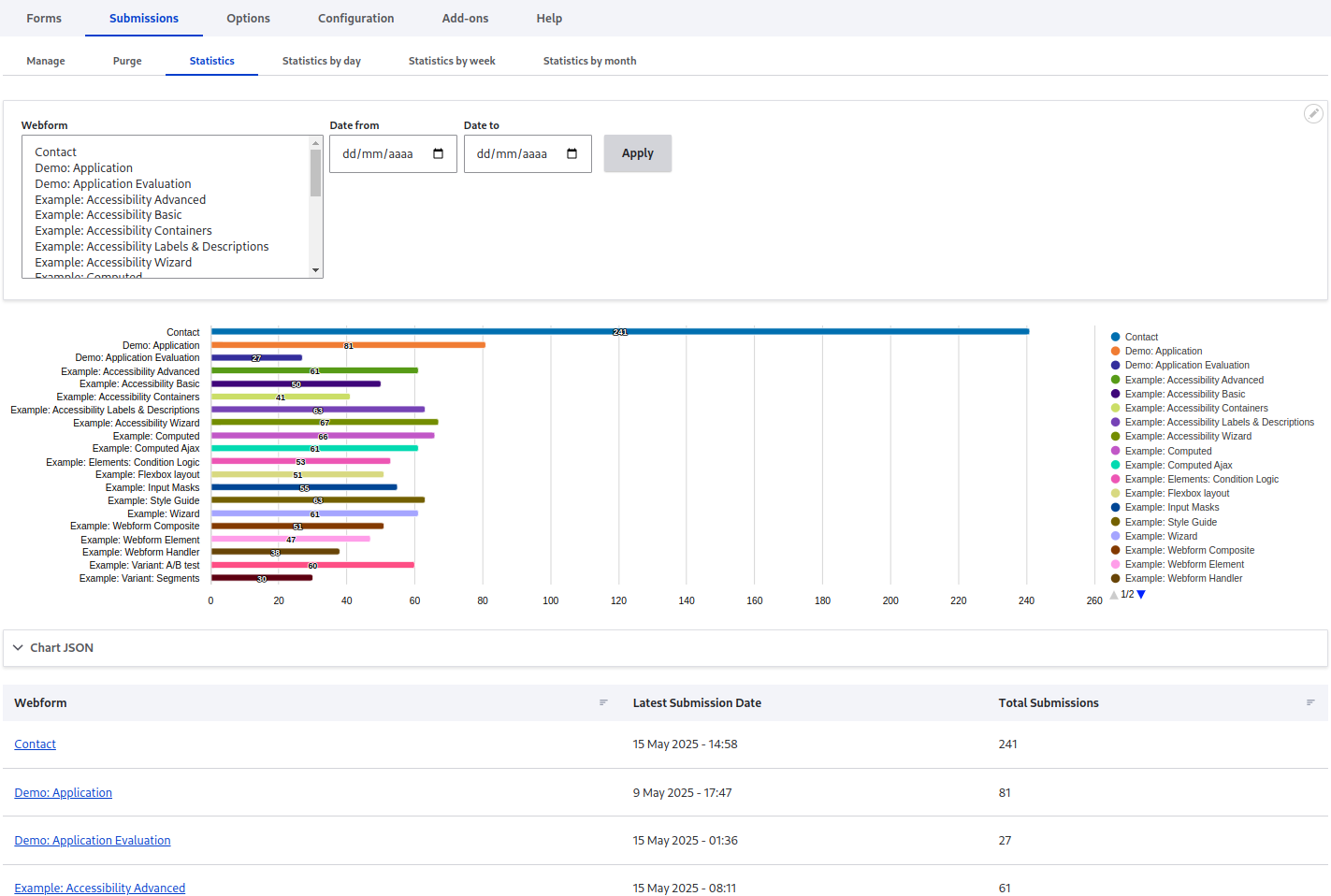Open the Date from calendar picker icon
Image resolution: width=1331 pixels, height=896 pixels.
(x=438, y=153)
